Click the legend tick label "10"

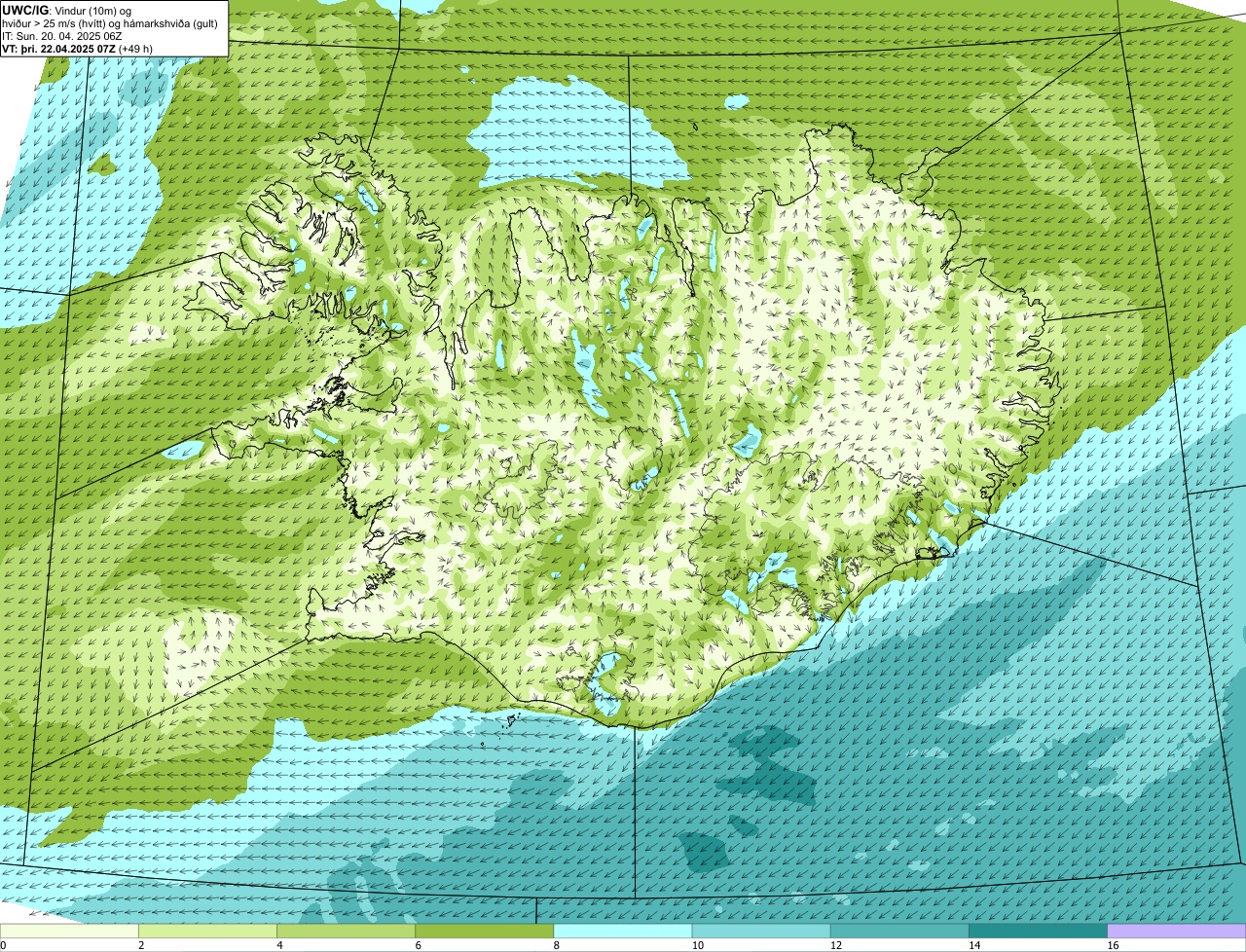[697, 945]
